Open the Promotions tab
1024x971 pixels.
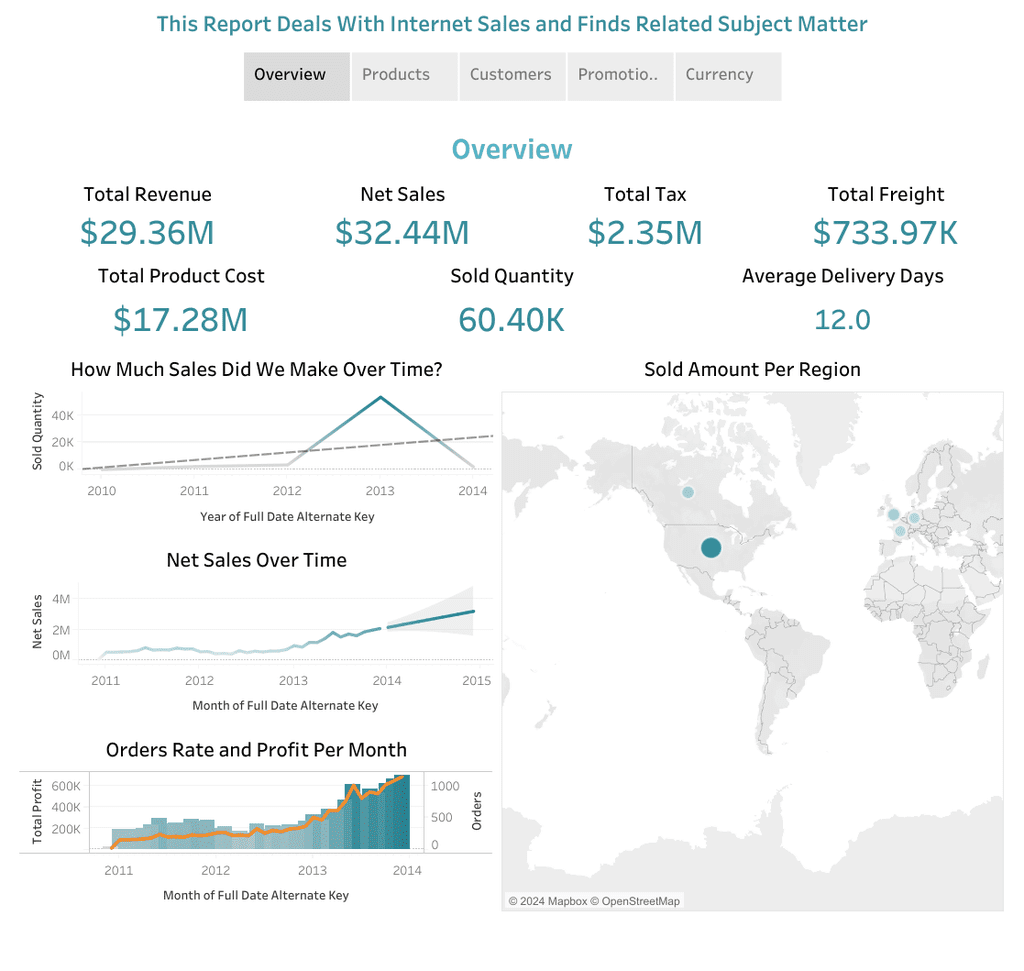tap(620, 76)
